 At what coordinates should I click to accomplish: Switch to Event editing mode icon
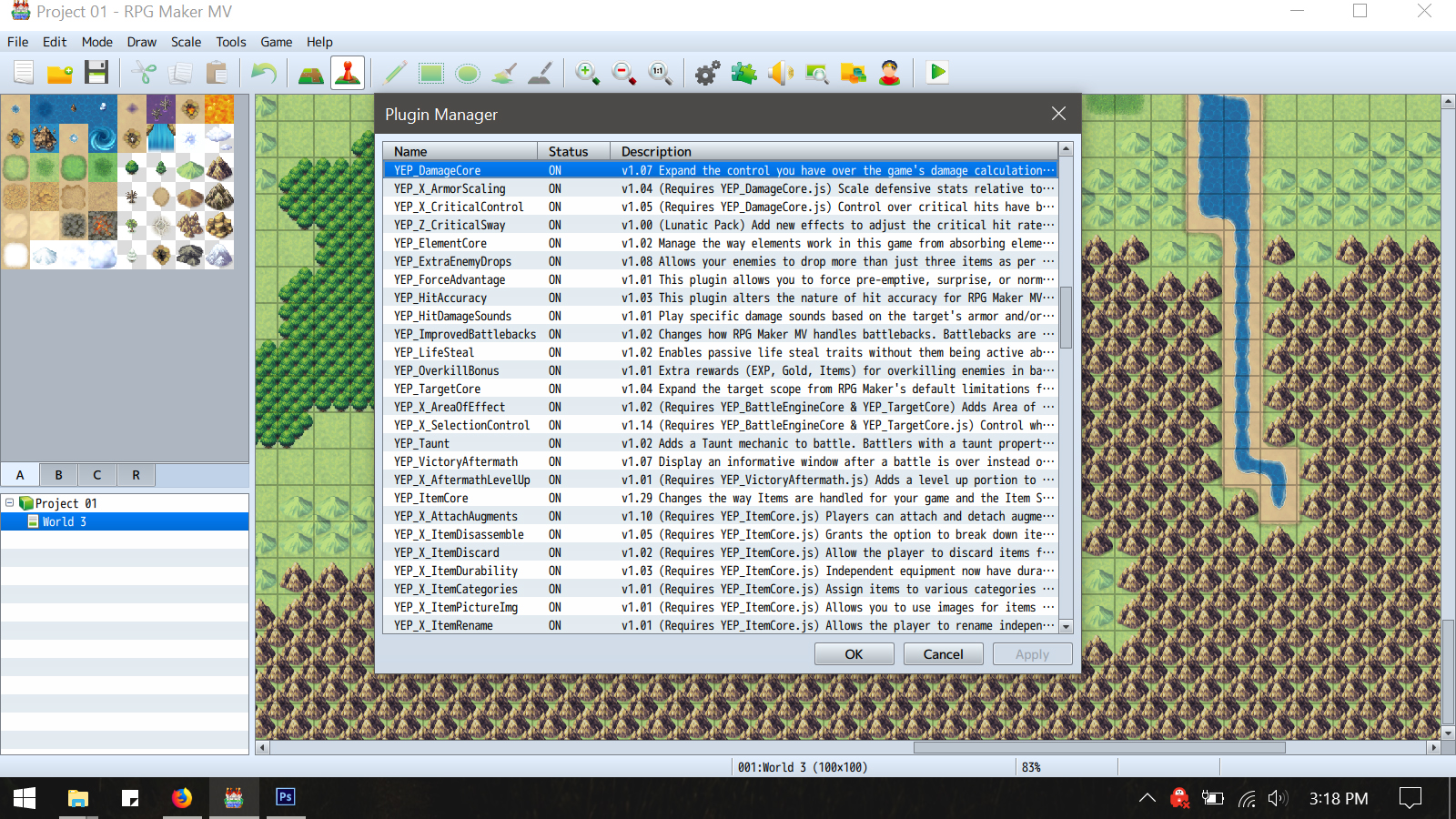click(x=348, y=73)
